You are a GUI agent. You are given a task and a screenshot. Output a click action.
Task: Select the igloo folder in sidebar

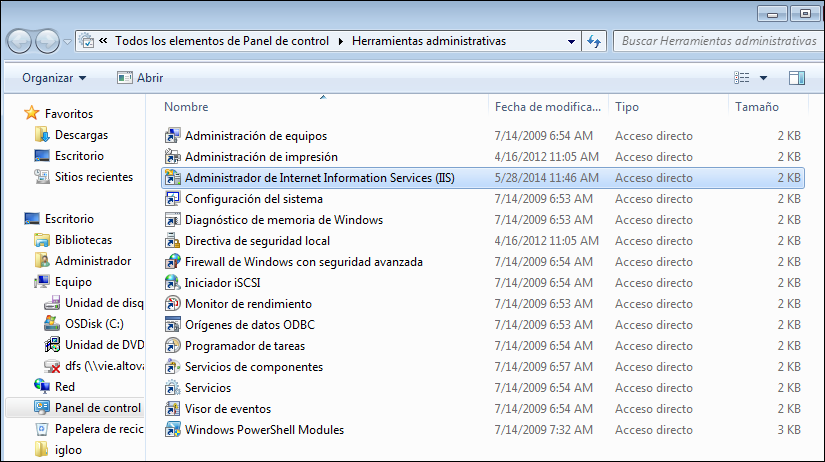pyautogui.click(x=68, y=450)
